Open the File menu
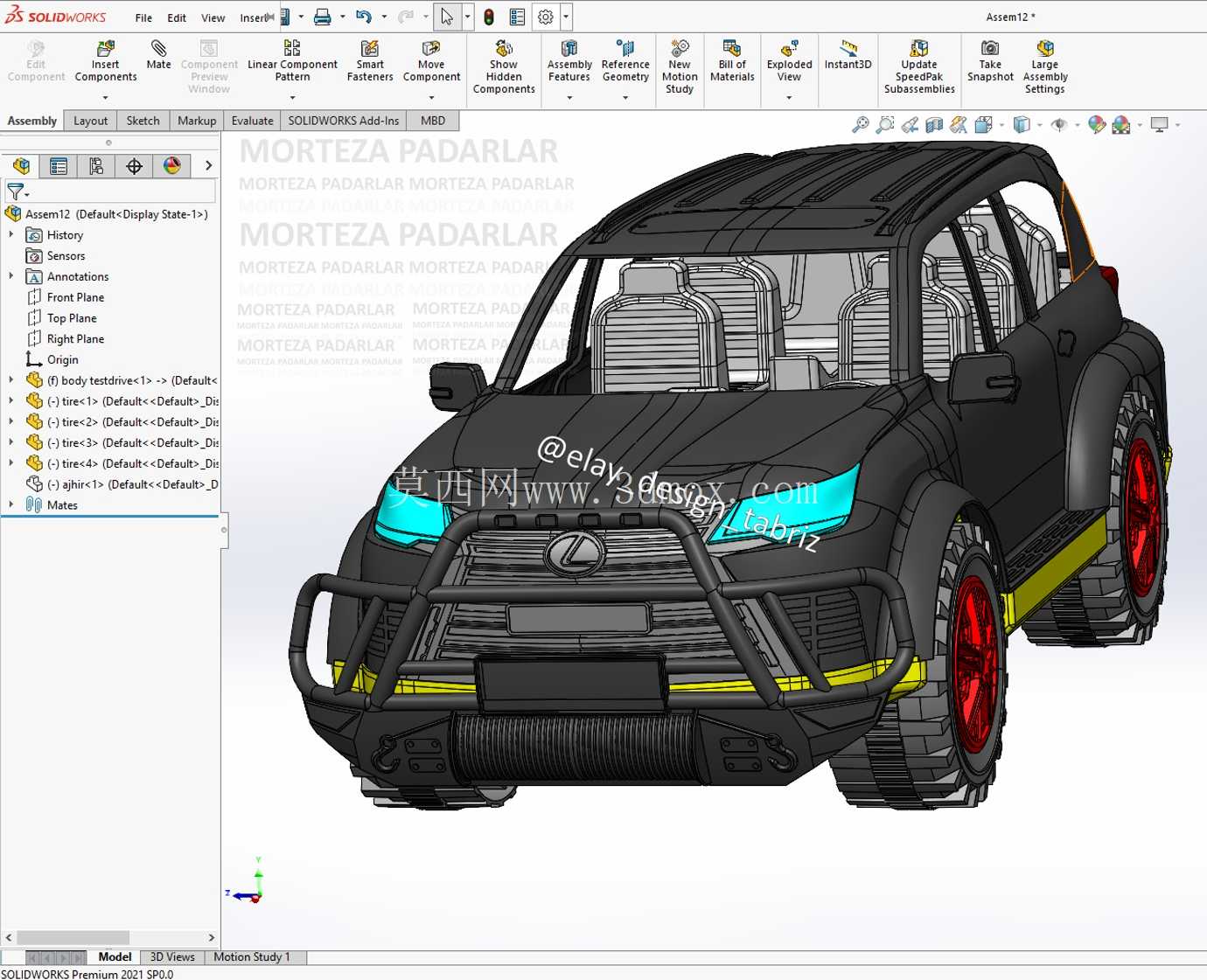 tap(143, 17)
